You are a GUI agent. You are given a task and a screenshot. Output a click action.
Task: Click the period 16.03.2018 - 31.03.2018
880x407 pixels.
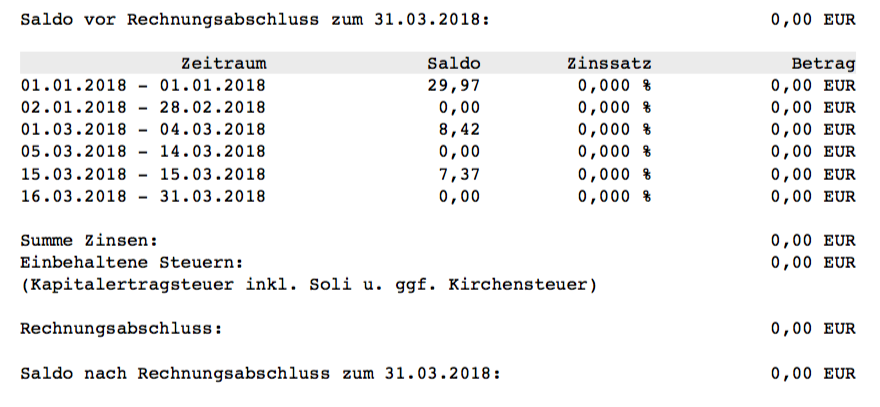pyautogui.click(x=143, y=196)
